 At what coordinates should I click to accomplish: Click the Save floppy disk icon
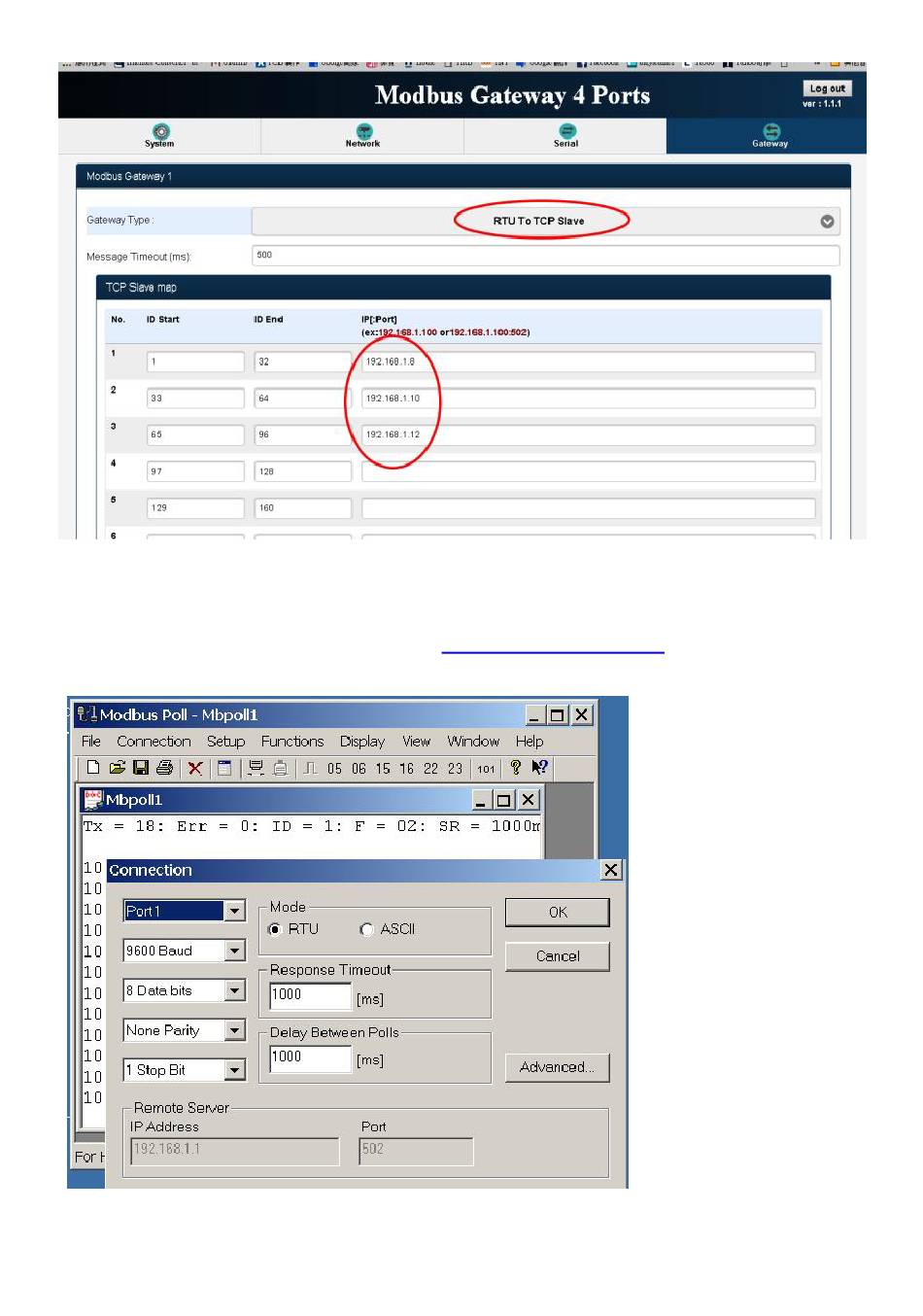coord(141,768)
